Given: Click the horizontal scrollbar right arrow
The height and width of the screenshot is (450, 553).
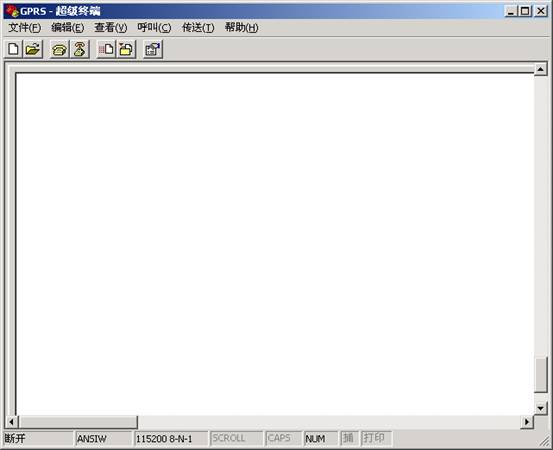Looking at the screenshot, I should click(x=527, y=421).
